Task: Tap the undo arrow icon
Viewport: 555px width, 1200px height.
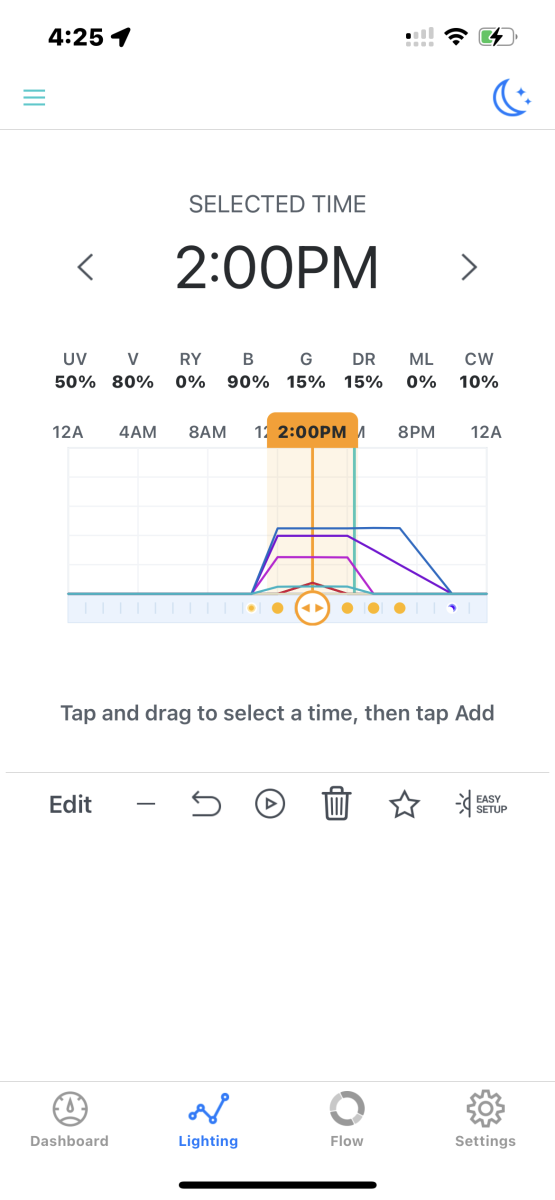Action: coord(206,804)
